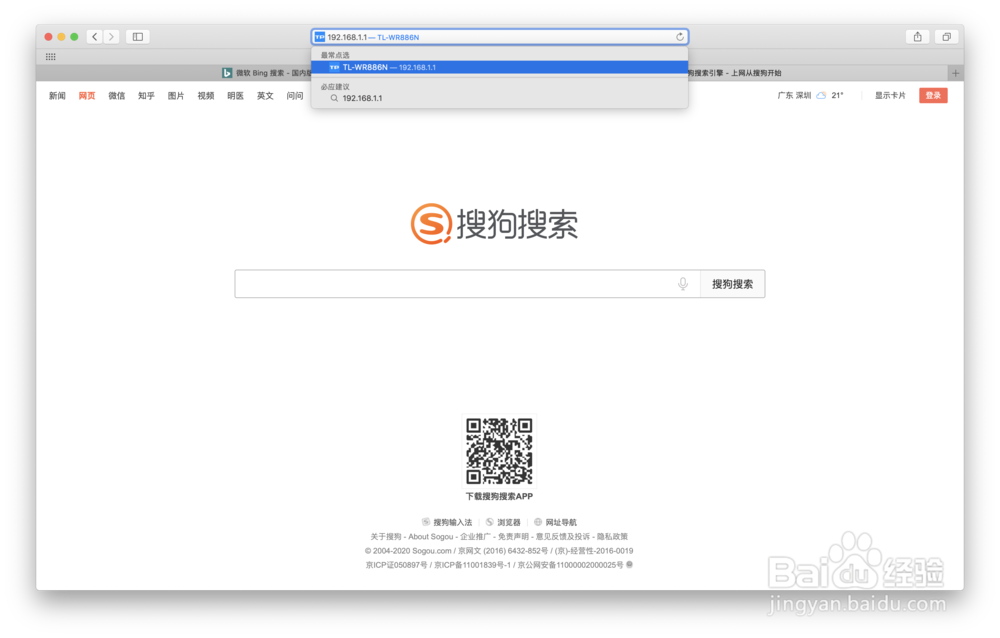Screen dimensions: 1000x638
Task: Switch to the 微软 Bing 搜索 tab
Action: [267, 73]
